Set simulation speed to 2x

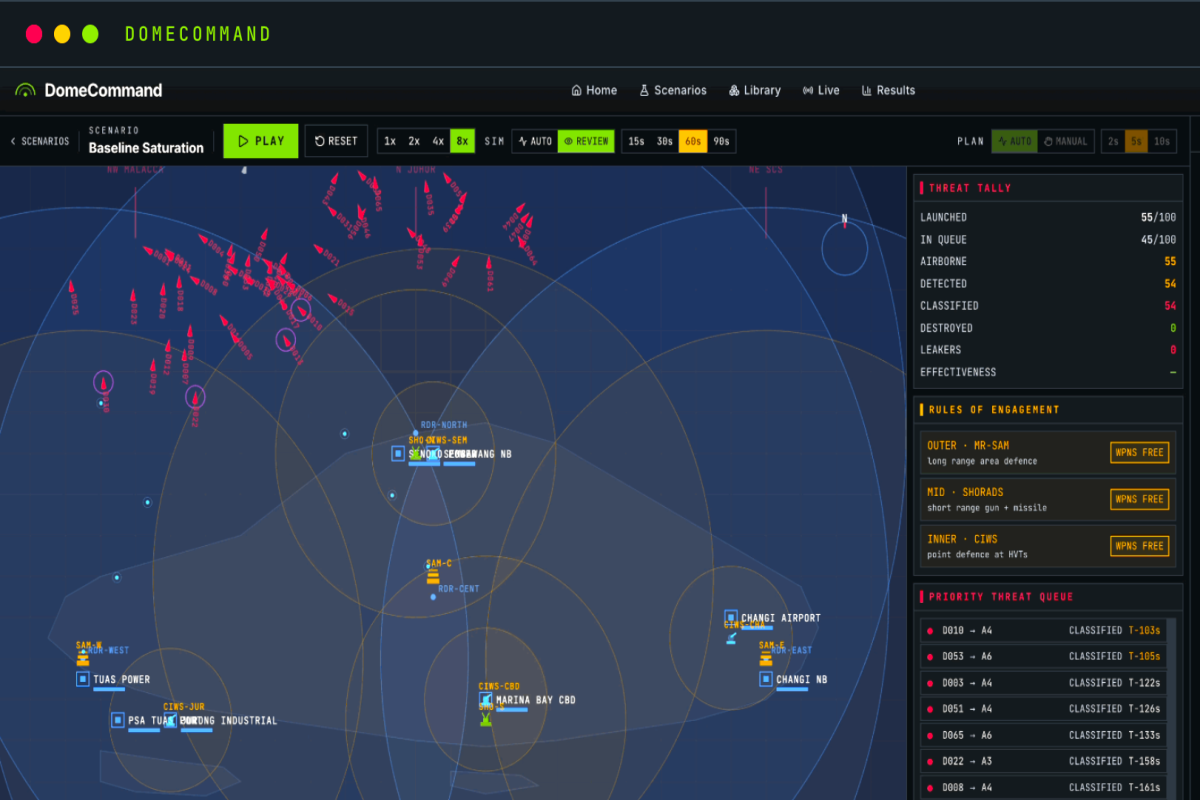point(414,141)
